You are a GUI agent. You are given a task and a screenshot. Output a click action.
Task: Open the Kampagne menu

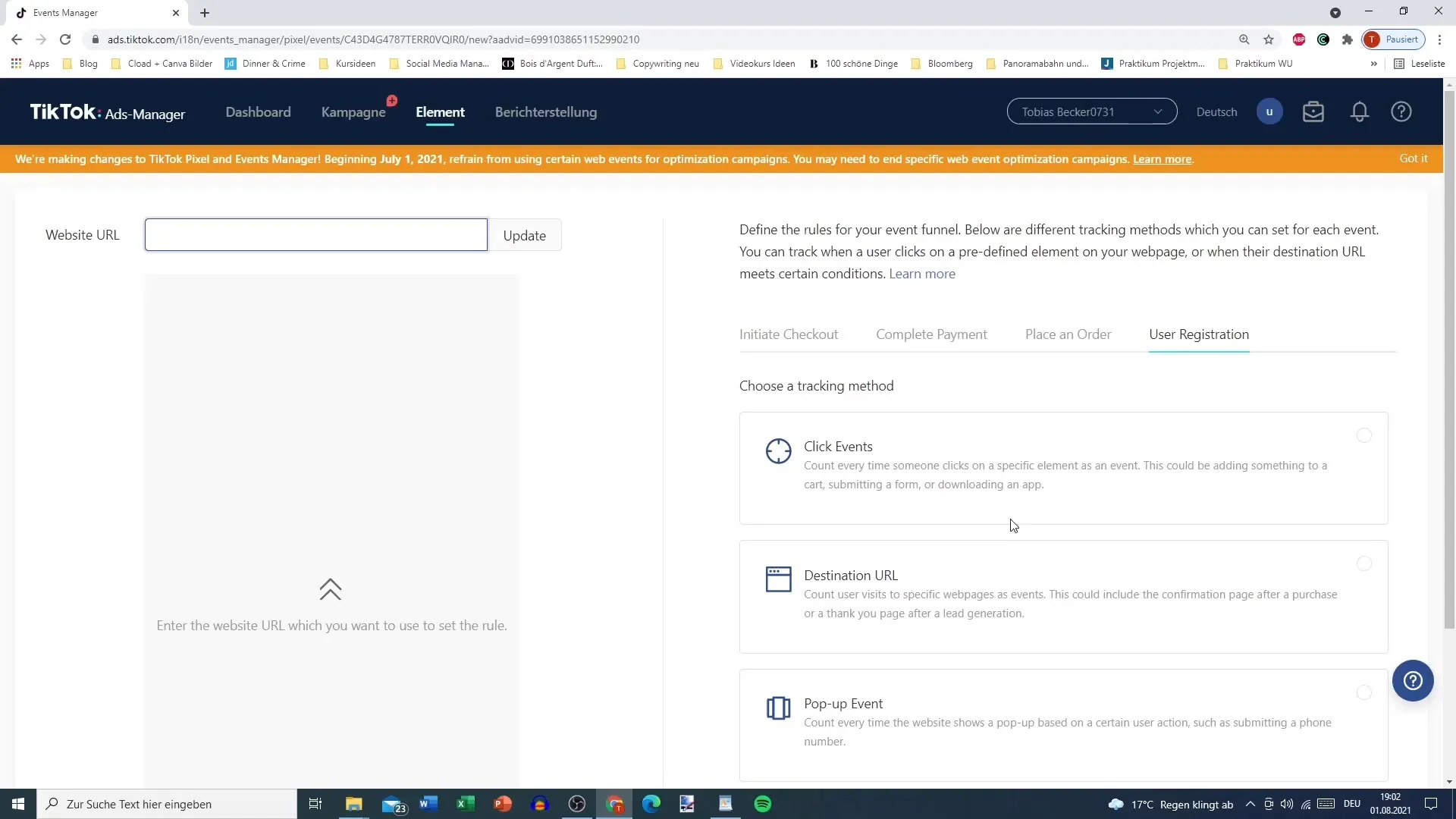(353, 112)
